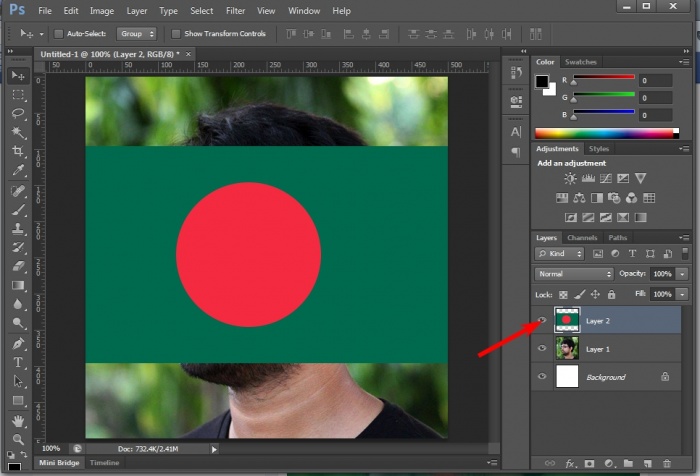Select the Crop tool
This screenshot has width=700, height=476.
[x=18, y=151]
